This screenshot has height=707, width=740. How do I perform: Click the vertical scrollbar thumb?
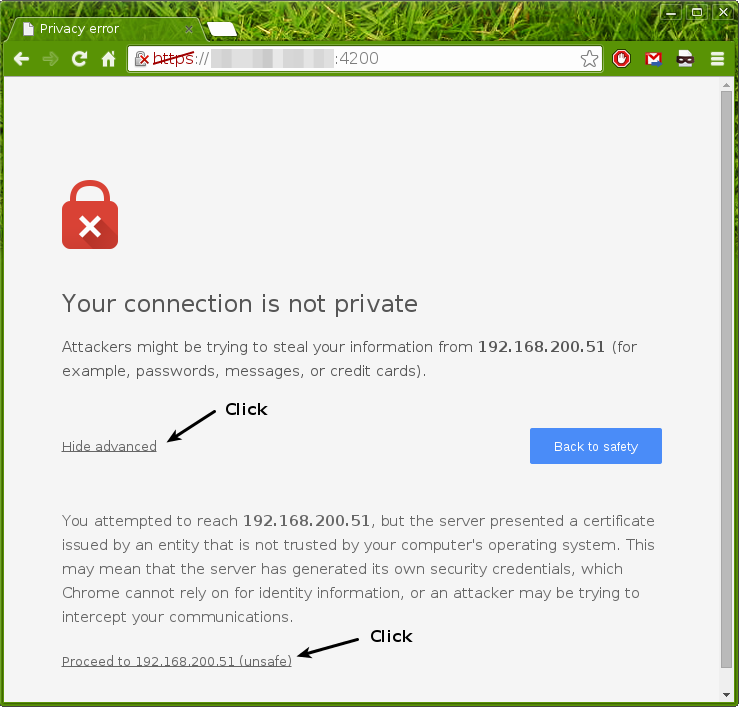[726, 380]
